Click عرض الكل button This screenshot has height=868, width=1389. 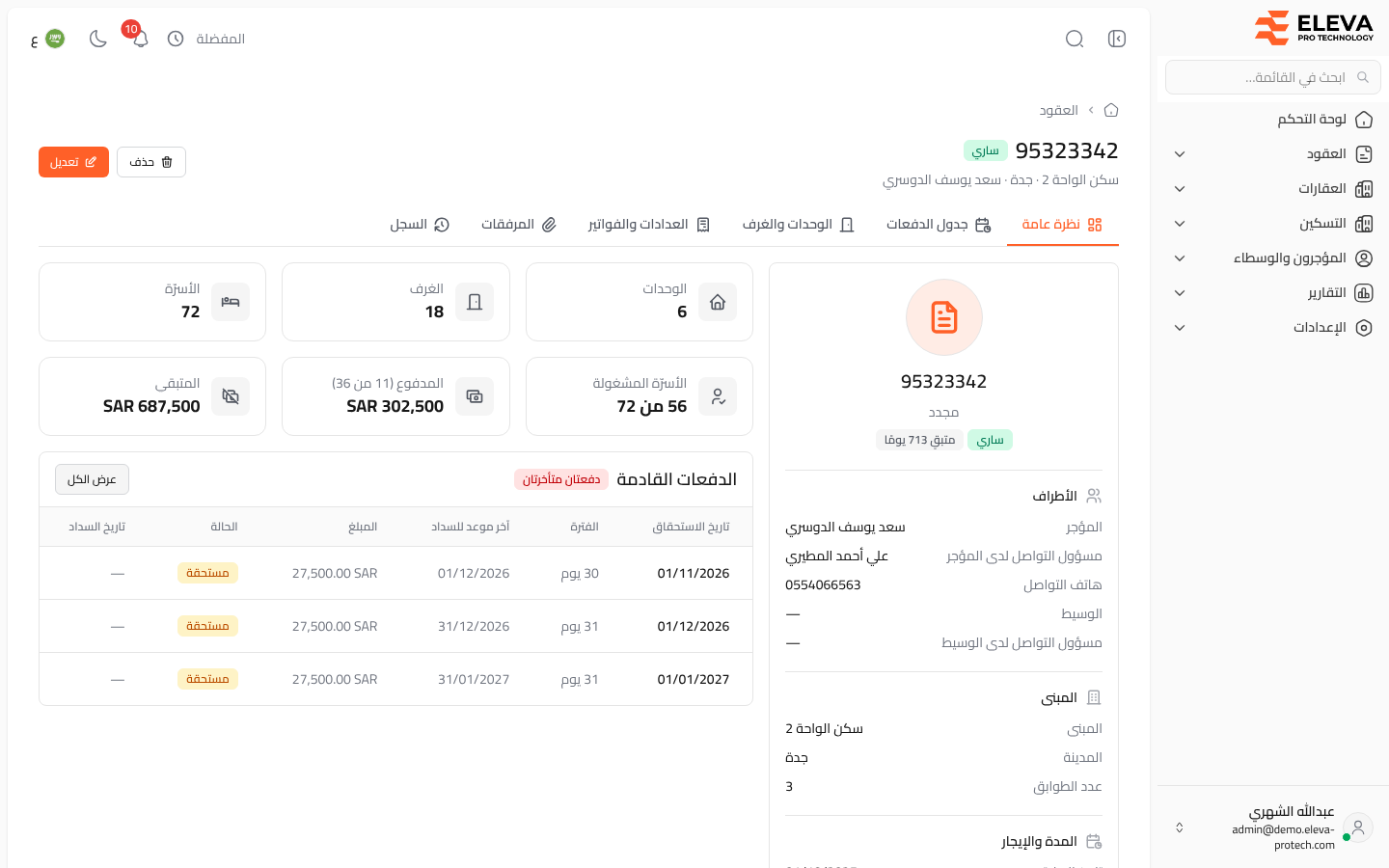tap(92, 479)
